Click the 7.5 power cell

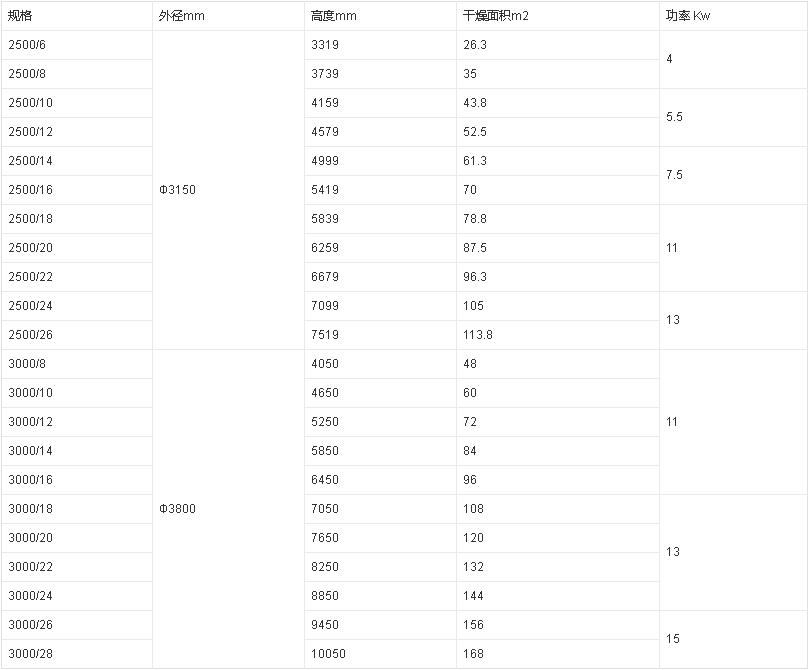click(674, 175)
